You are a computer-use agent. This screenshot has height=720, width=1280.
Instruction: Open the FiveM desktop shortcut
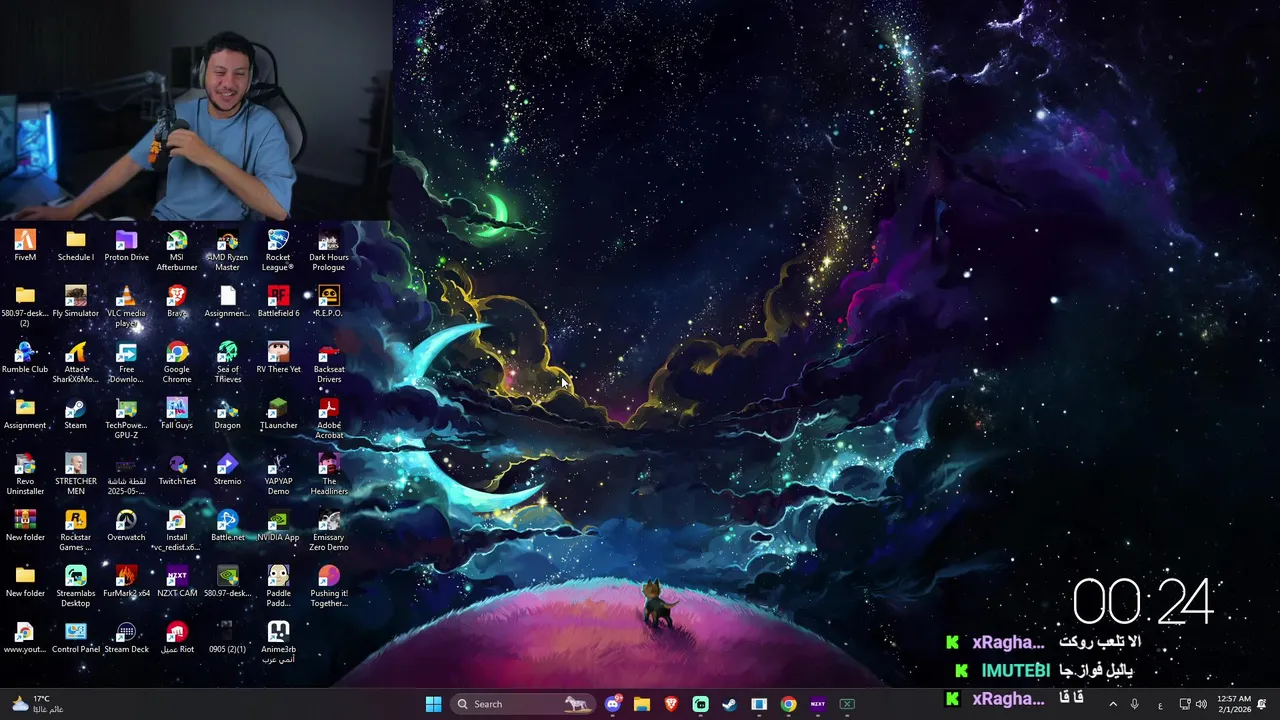coord(25,246)
